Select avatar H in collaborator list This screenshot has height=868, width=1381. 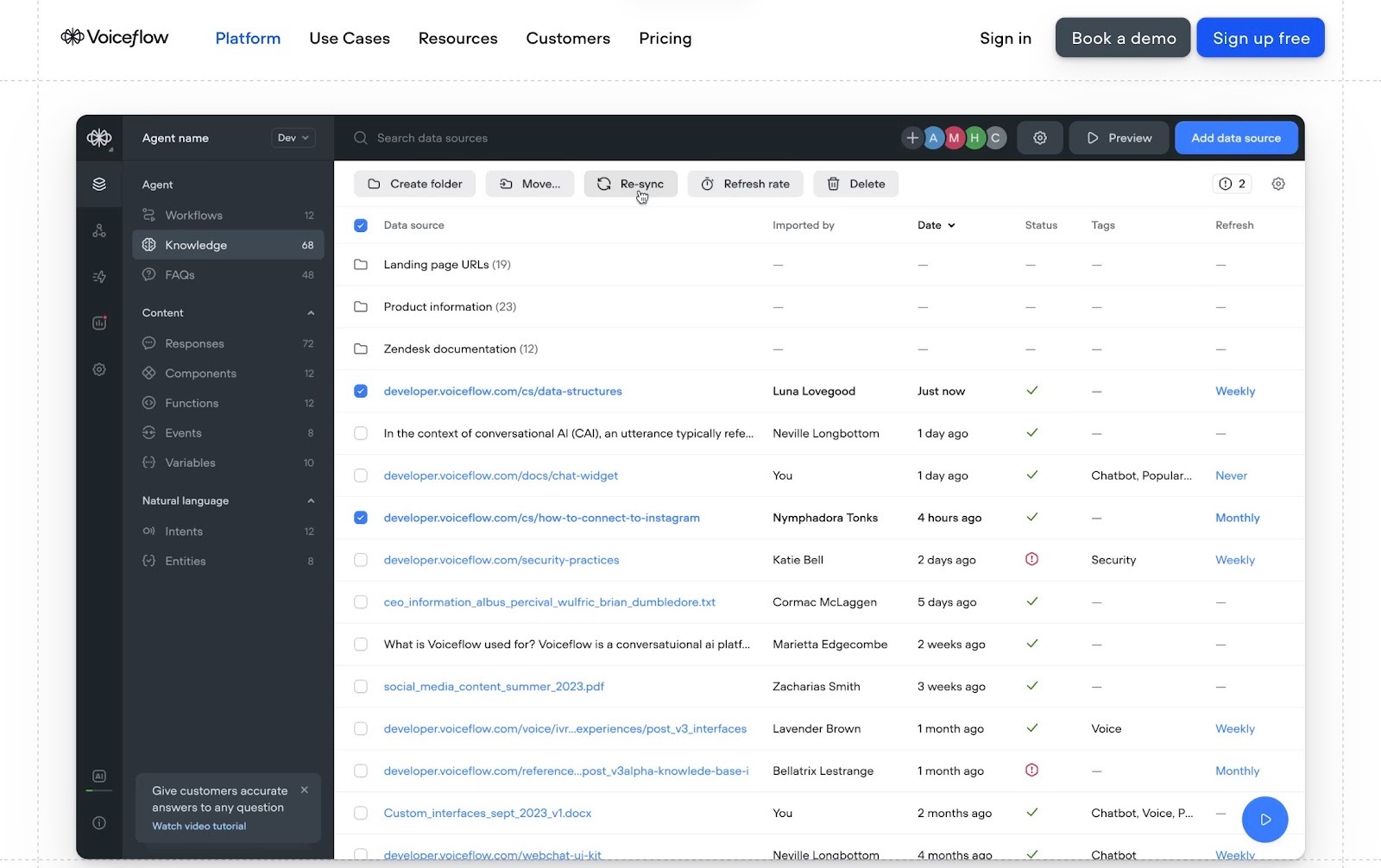(974, 138)
